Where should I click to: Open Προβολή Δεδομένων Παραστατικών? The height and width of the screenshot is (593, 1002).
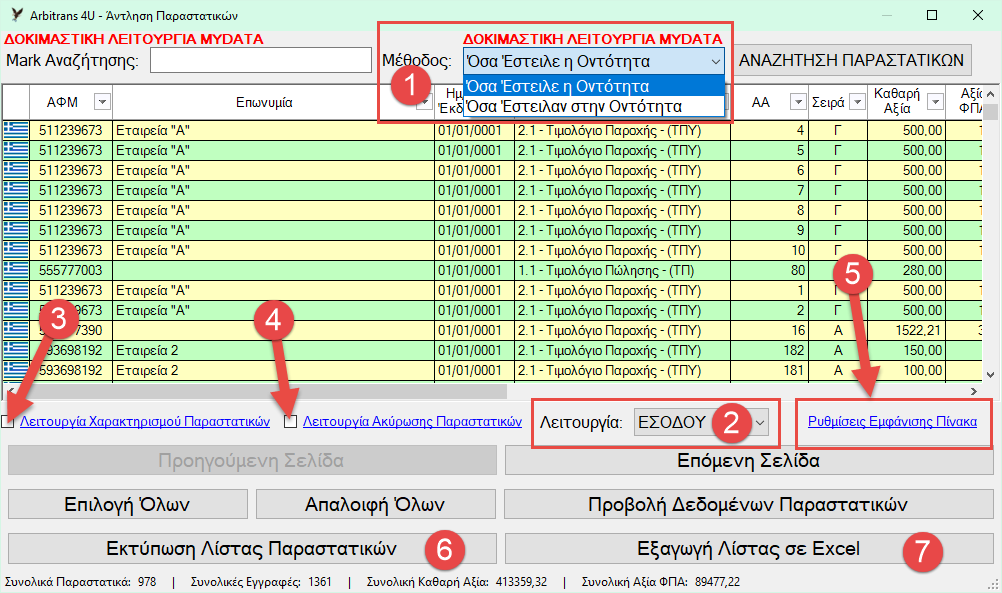click(x=748, y=504)
